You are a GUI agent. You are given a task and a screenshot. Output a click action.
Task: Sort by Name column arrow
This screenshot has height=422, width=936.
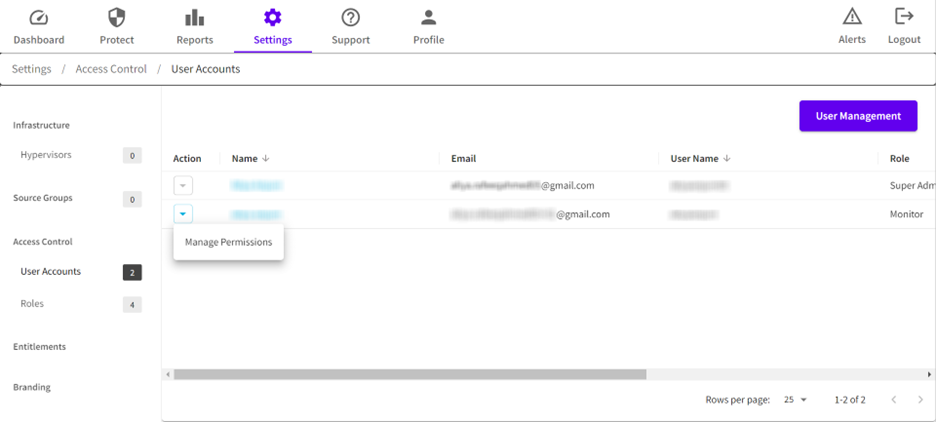point(266,158)
